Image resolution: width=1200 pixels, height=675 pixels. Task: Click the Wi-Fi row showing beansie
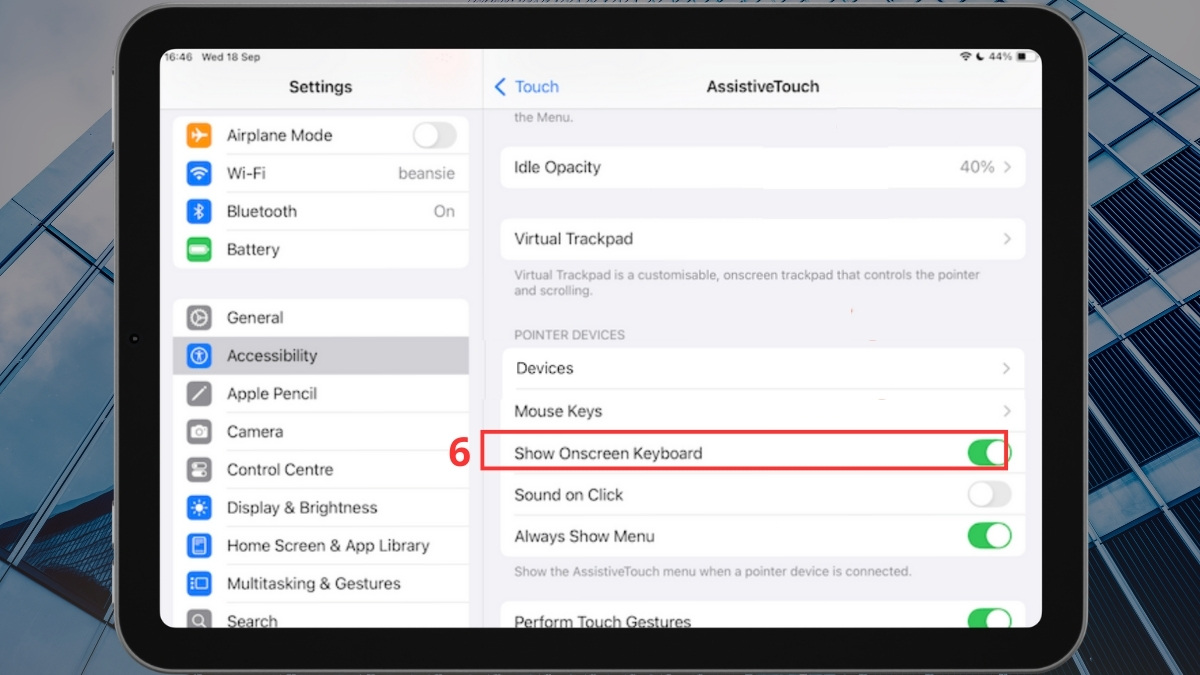point(320,173)
